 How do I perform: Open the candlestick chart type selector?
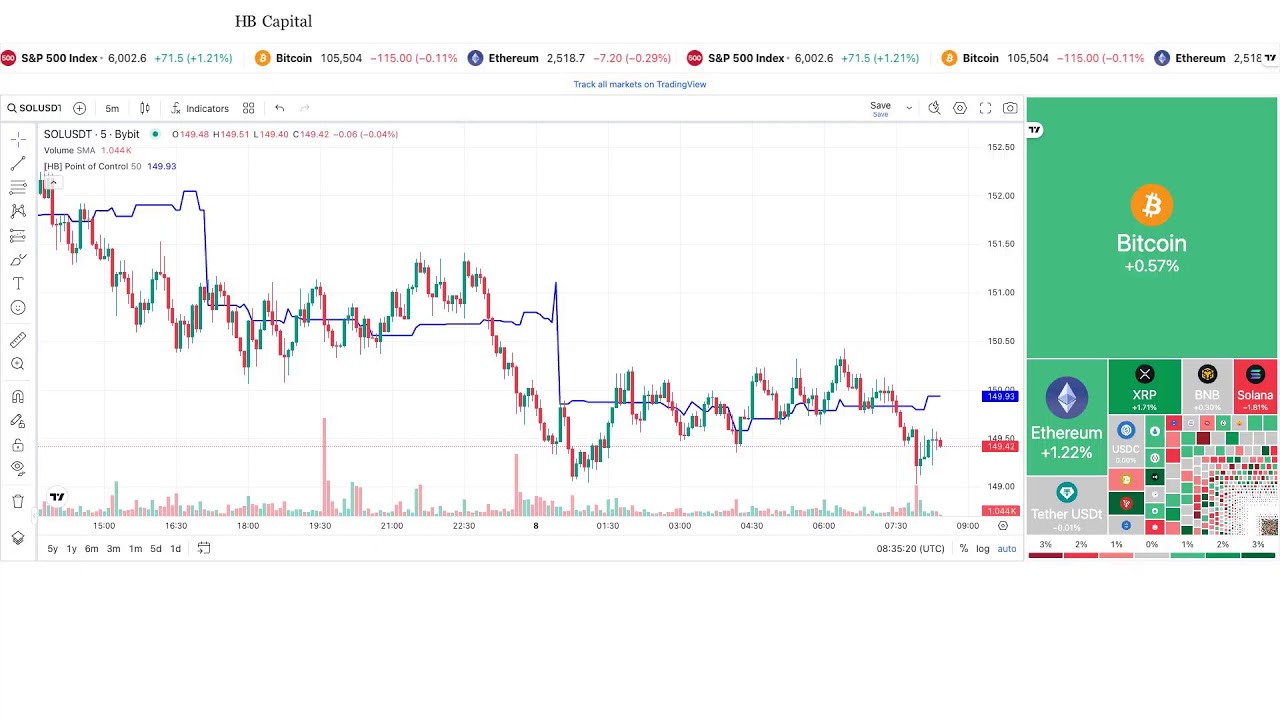click(x=145, y=108)
